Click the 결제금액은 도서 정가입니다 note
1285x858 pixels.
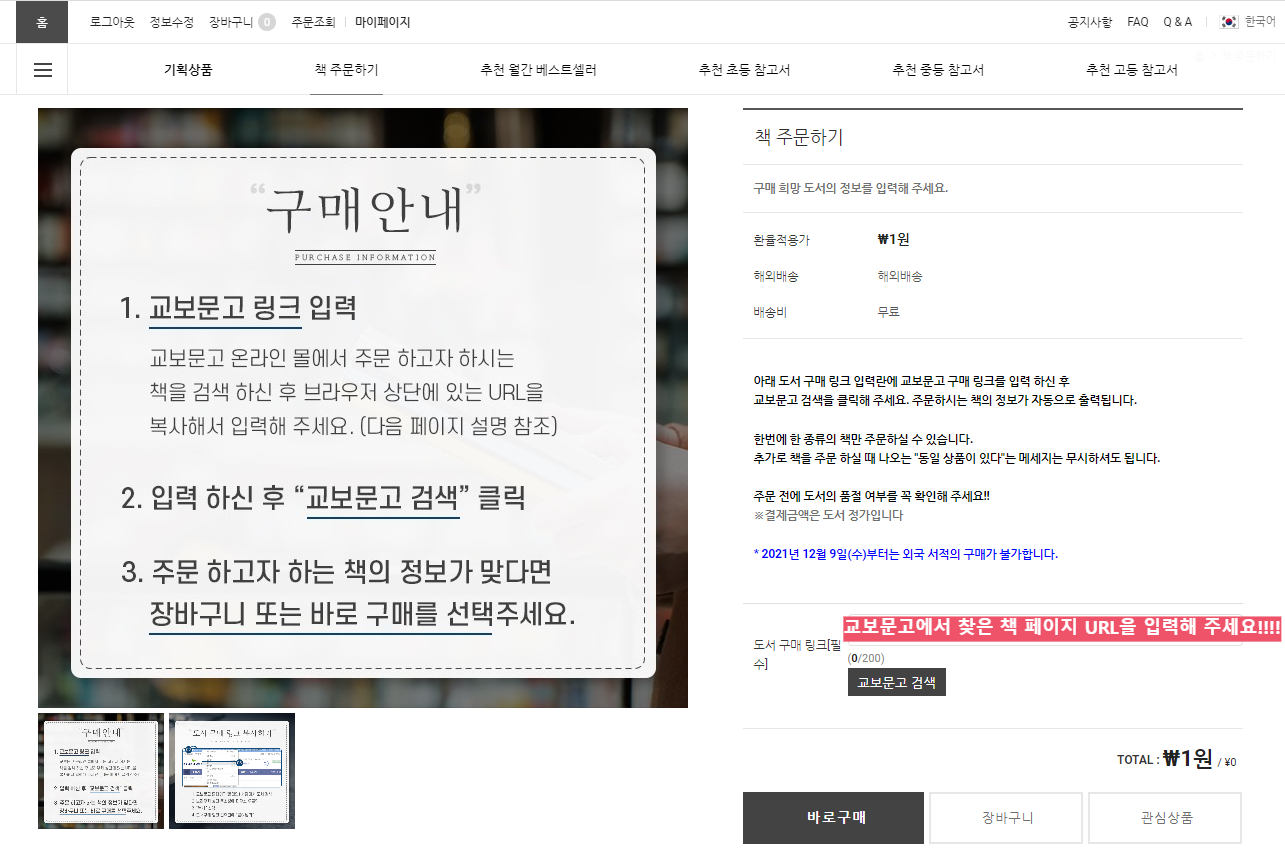coord(828,515)
